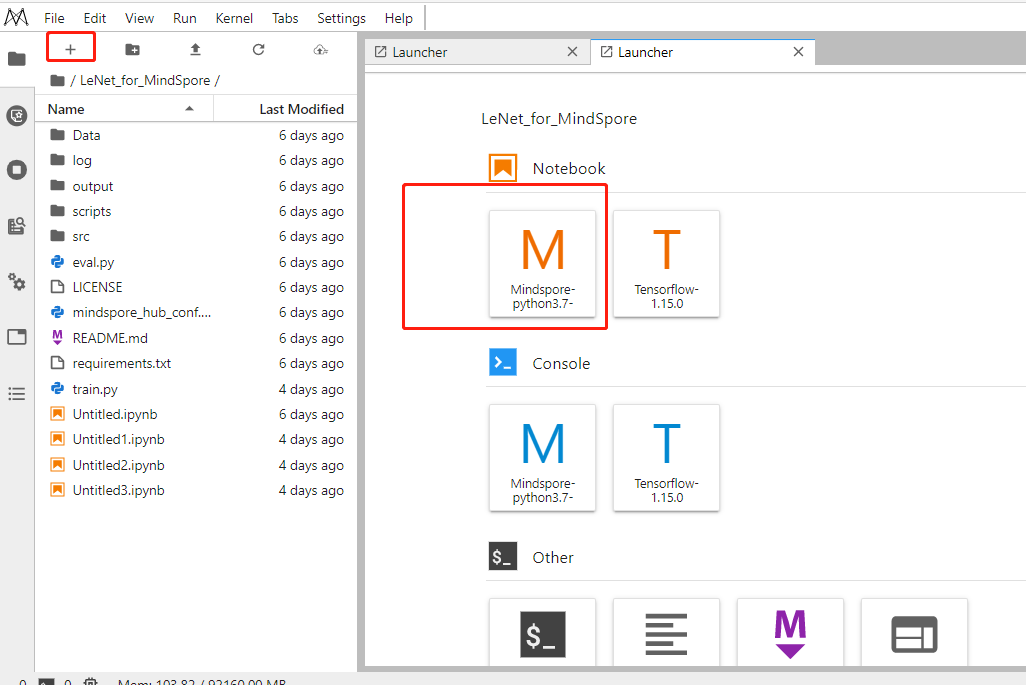Screen dimensions: 1026x685
Task: Click the cloud upload icon in file toolbar
Action: tap(321, 50)
